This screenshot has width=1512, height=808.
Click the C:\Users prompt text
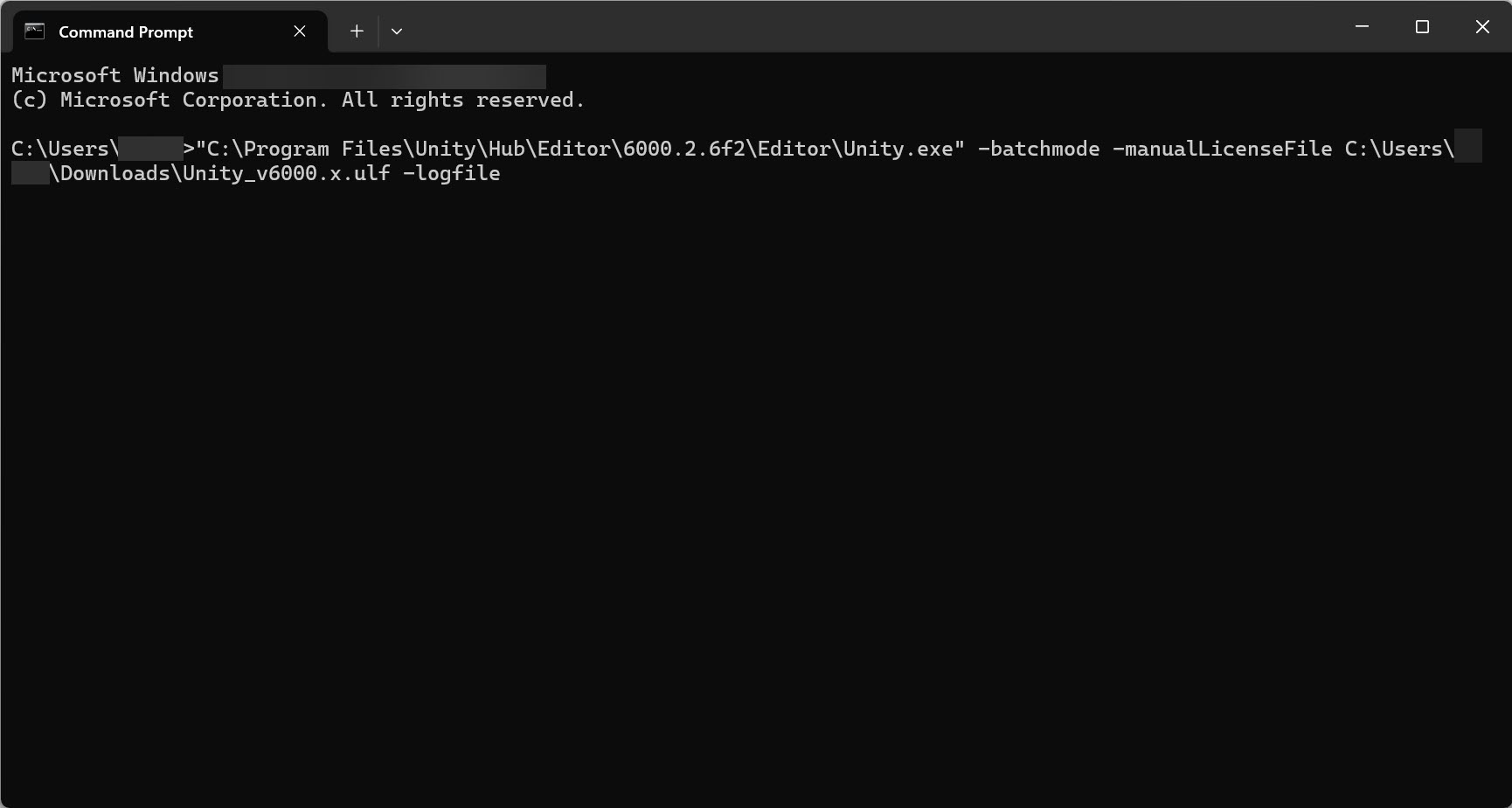(x=61, y=149)
